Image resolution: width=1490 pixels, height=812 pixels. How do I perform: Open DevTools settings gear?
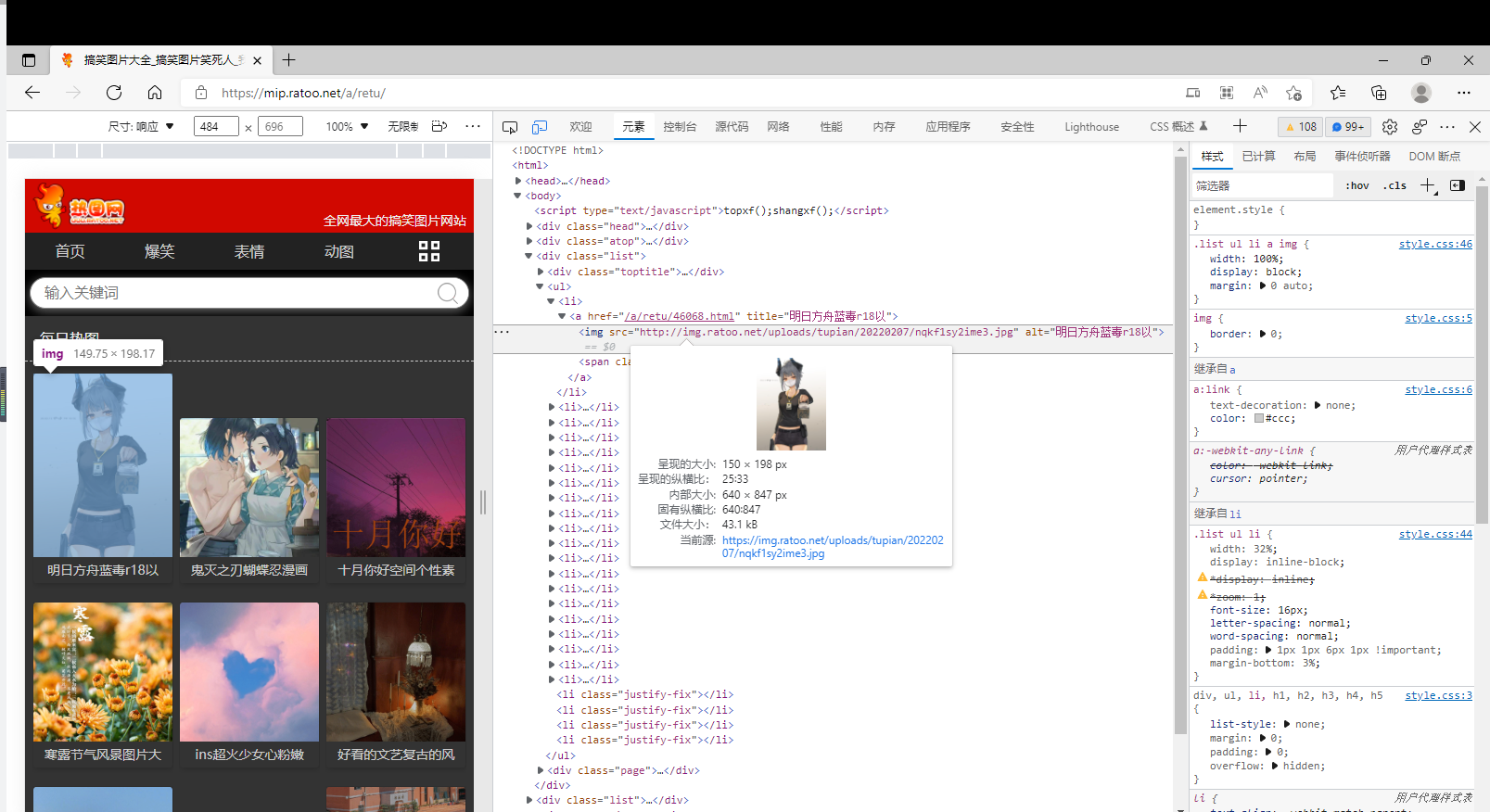point(1389,127)
